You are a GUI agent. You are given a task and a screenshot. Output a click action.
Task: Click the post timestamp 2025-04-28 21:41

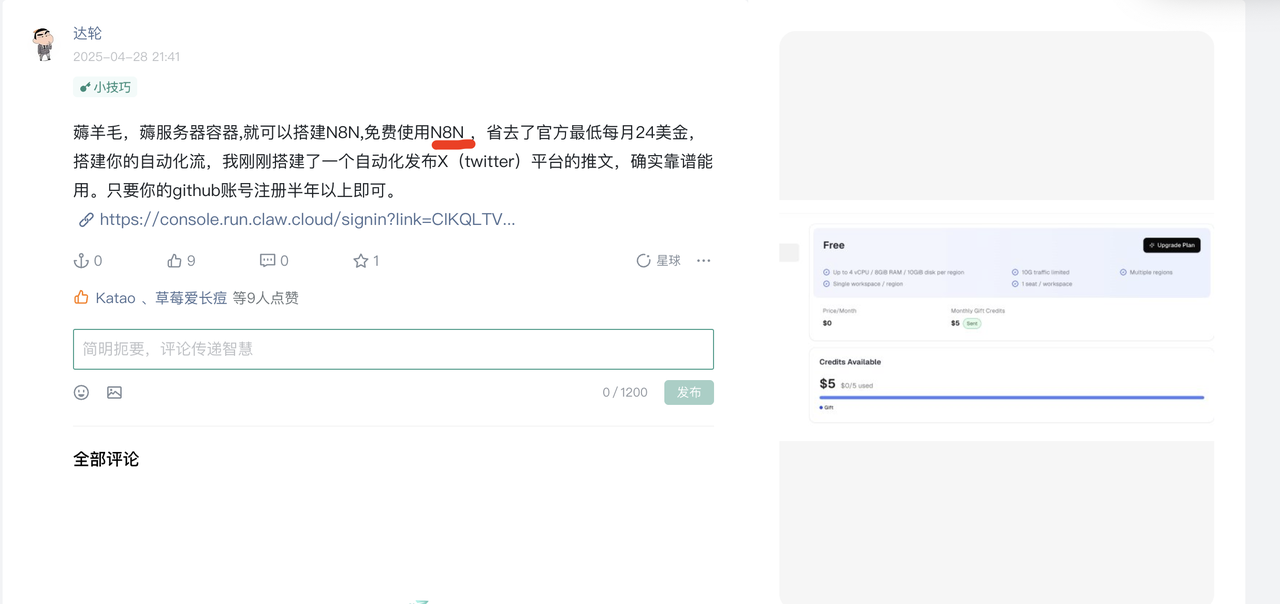pos(126,57)
